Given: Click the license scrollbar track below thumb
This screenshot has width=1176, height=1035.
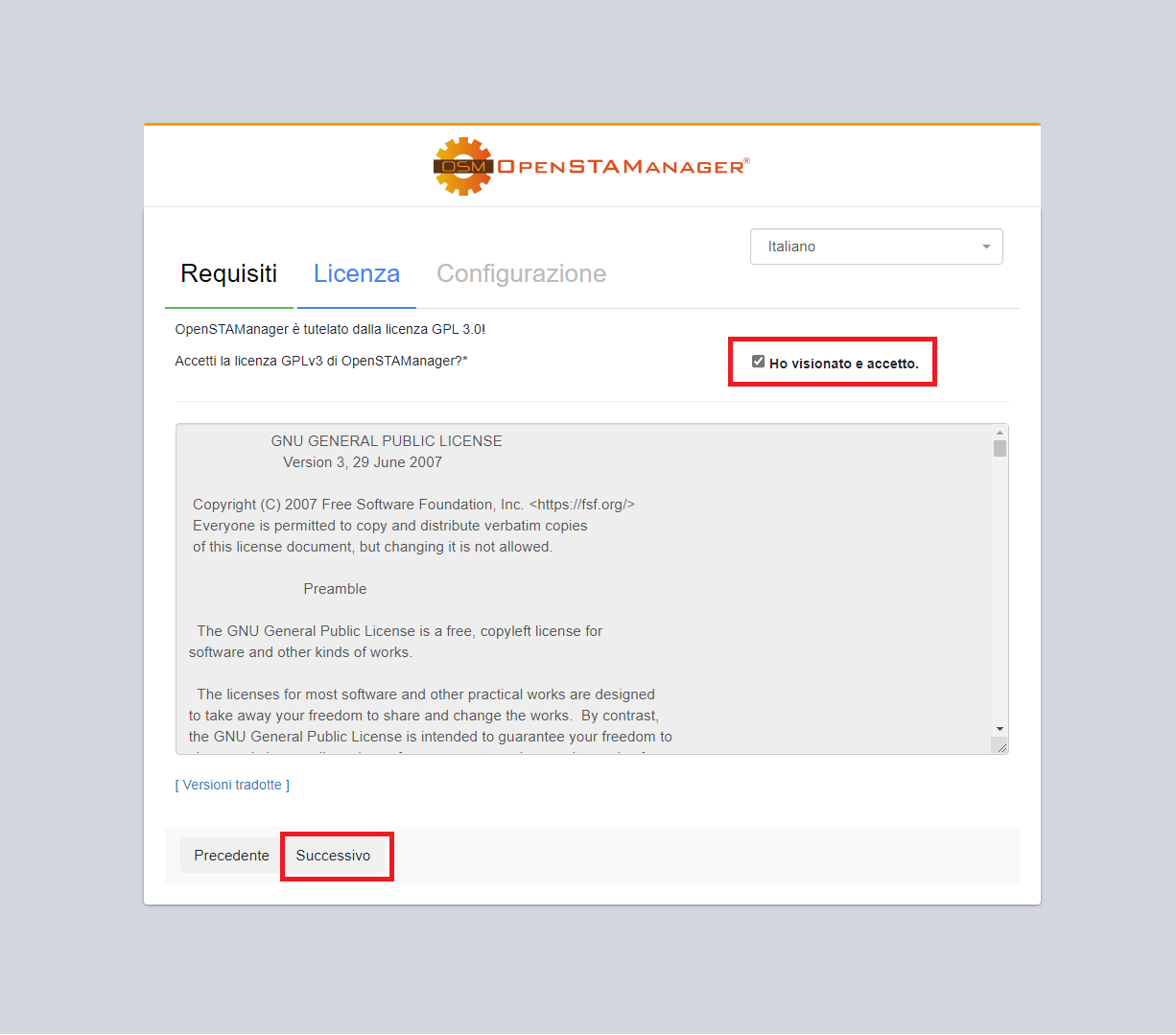Looking at the screenshot, I should [1000, 590].
